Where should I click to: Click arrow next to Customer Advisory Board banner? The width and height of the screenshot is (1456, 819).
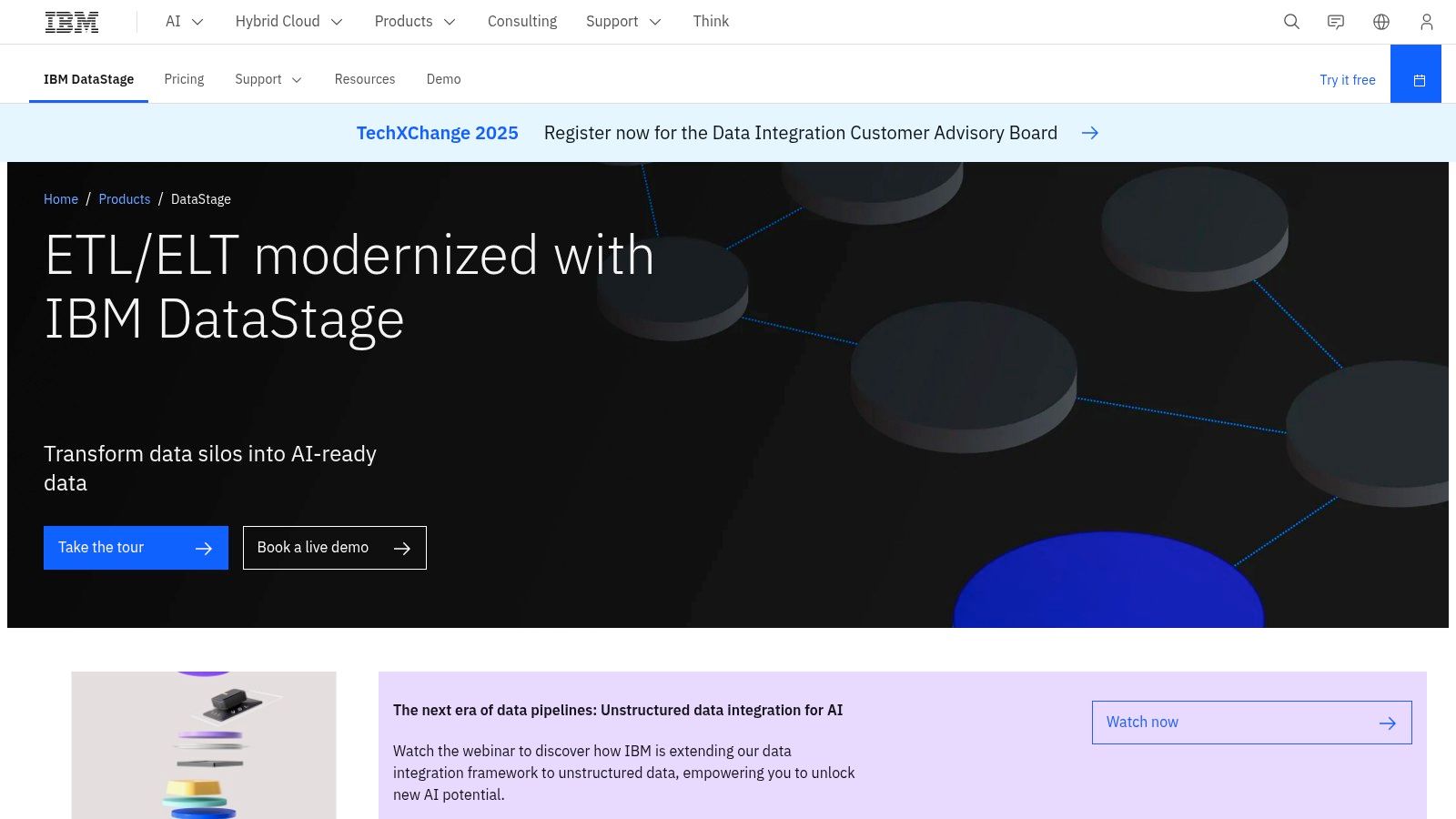[1089, 133]
